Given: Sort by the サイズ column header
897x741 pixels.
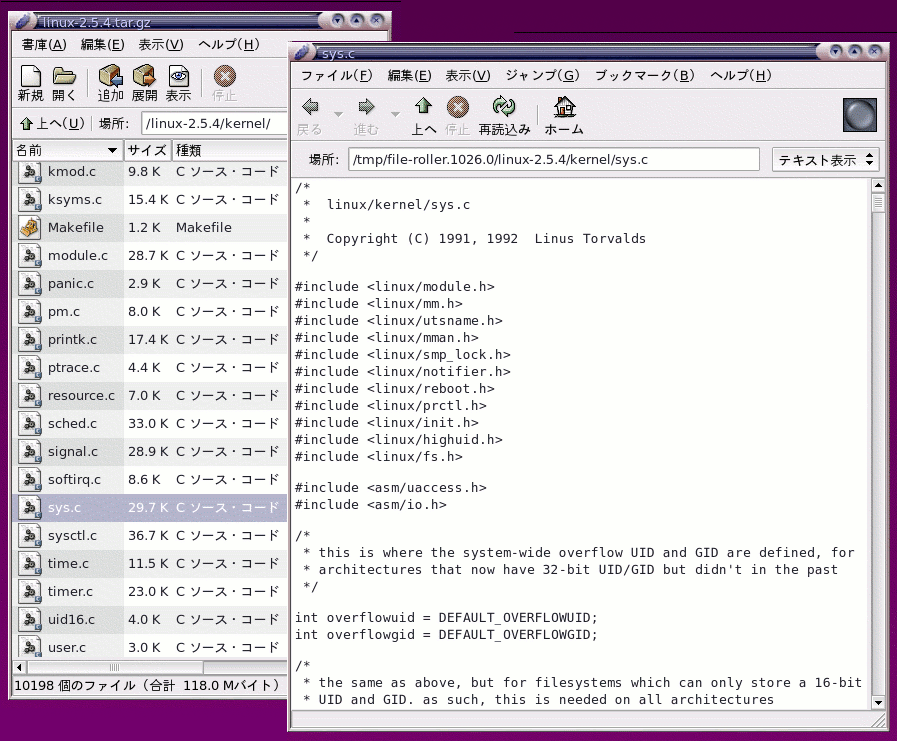Looking at the screenshot, I should (146, 150).
